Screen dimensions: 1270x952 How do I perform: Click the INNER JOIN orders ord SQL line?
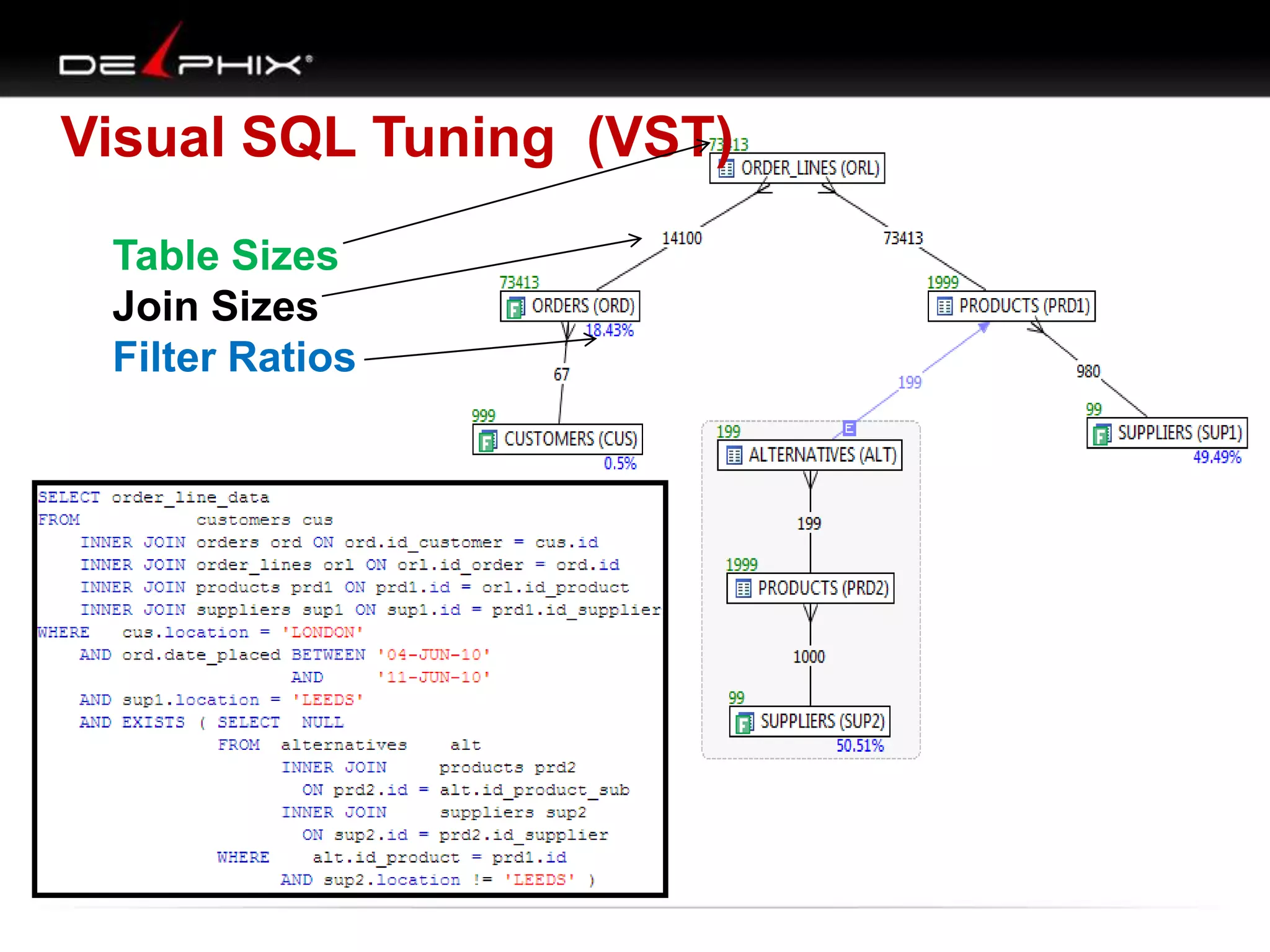point(339,543)
